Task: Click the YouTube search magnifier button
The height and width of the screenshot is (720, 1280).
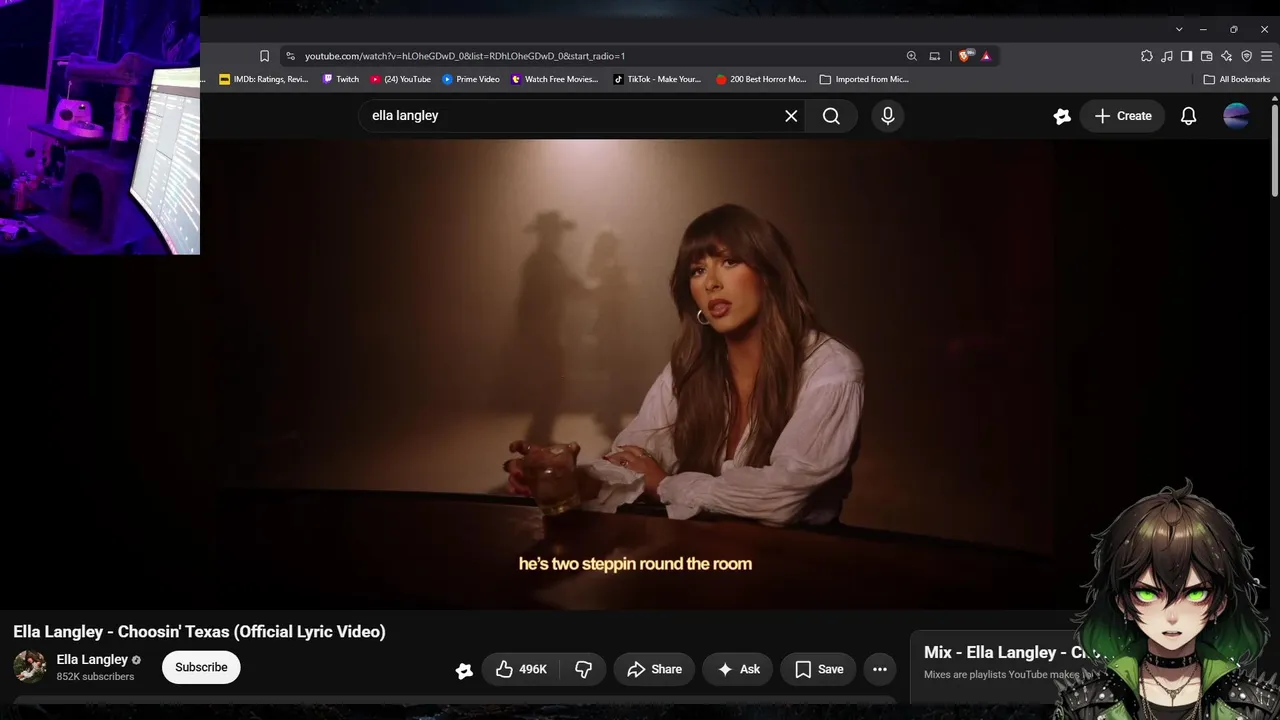Action: [x=831, y=116]
